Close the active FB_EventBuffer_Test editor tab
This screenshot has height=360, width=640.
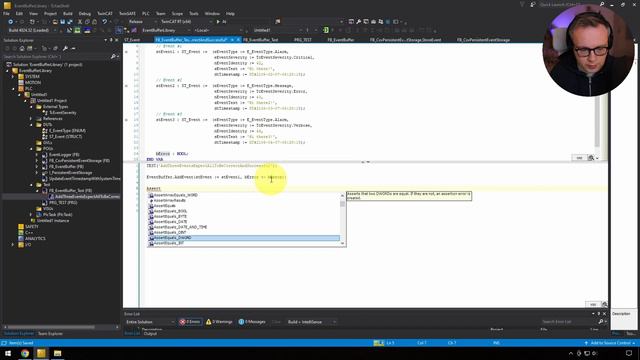[x=238, y=40]
